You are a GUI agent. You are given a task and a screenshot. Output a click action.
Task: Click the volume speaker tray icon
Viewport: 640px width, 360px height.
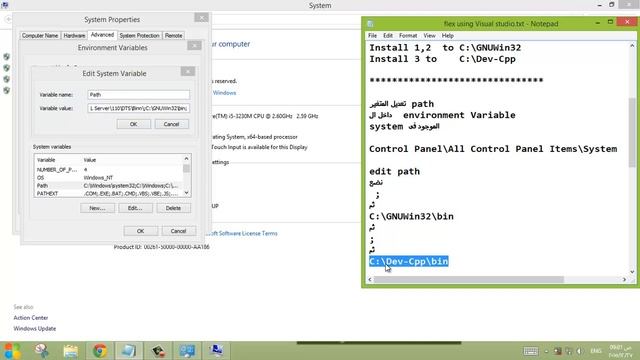click(579, 351)
